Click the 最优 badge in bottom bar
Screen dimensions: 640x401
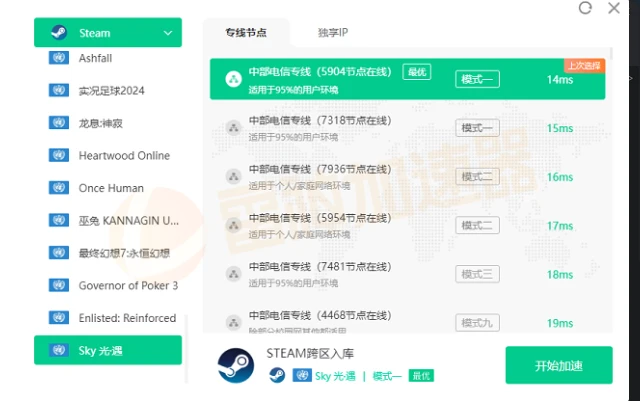tap(421, 375)
